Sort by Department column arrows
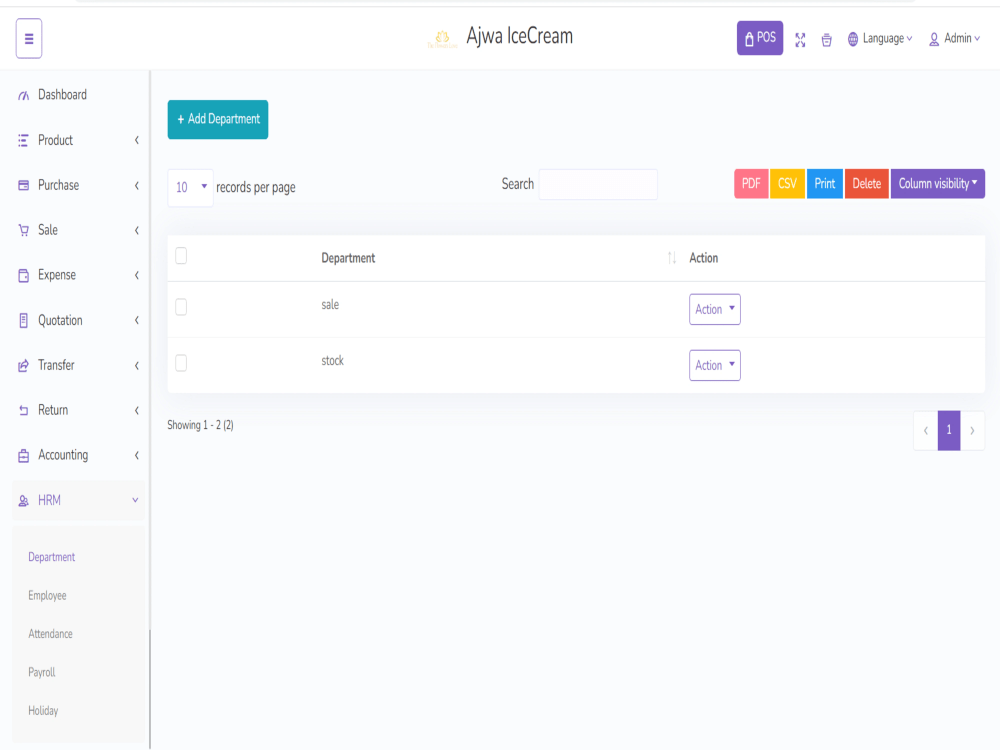The width and height of the screenshot is (1000, 750). 672,258
